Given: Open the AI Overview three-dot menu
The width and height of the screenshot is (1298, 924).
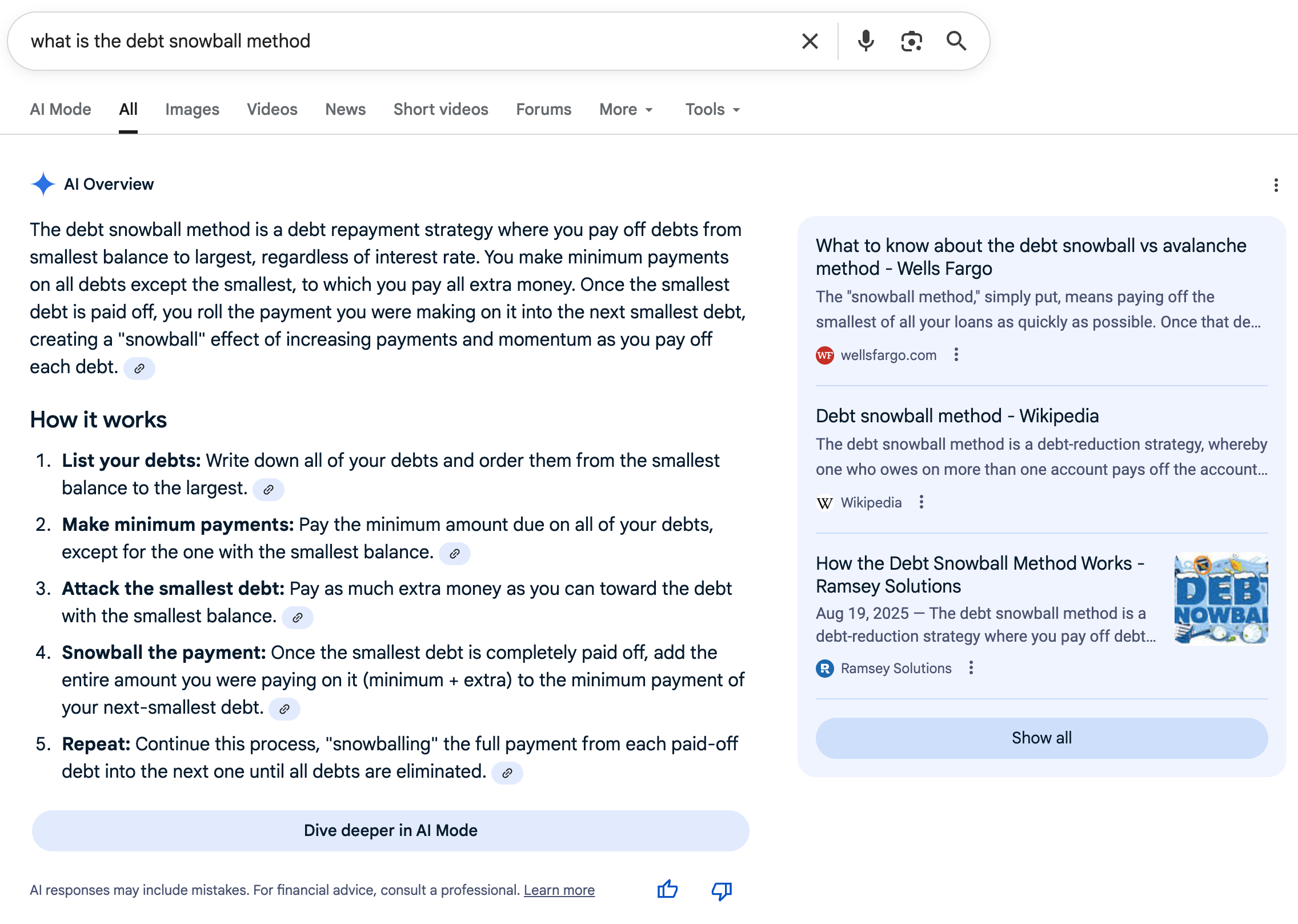Looking at the screenshot, I should [1277, 184].
